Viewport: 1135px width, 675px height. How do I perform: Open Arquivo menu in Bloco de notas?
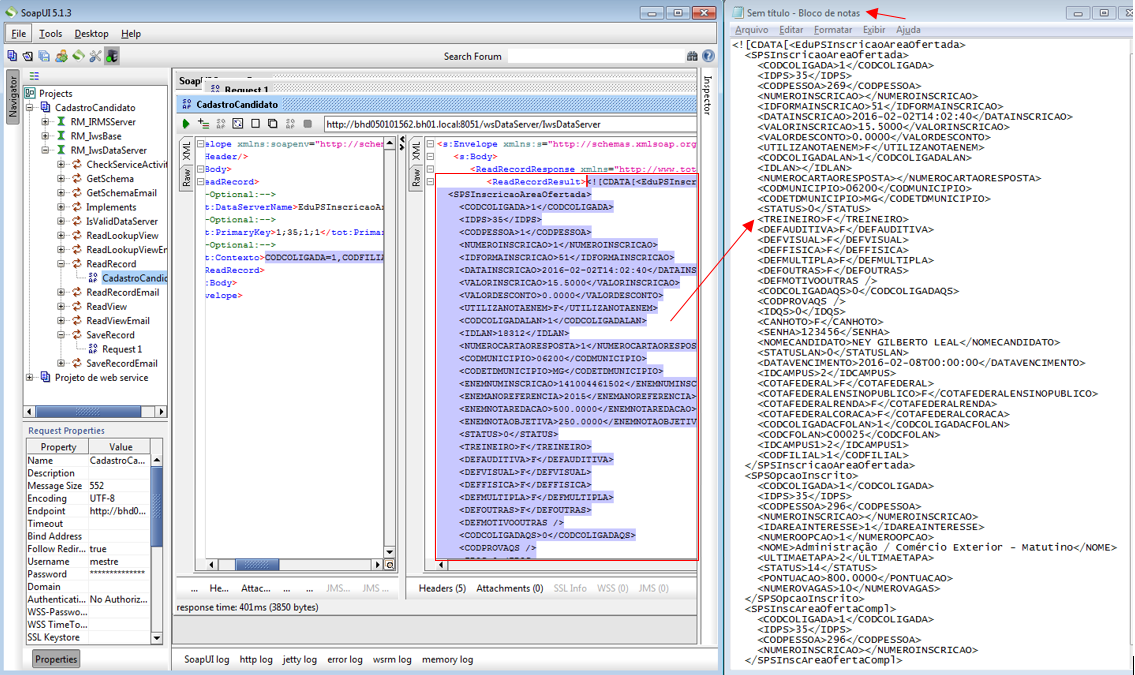click(x=751, y=30)
